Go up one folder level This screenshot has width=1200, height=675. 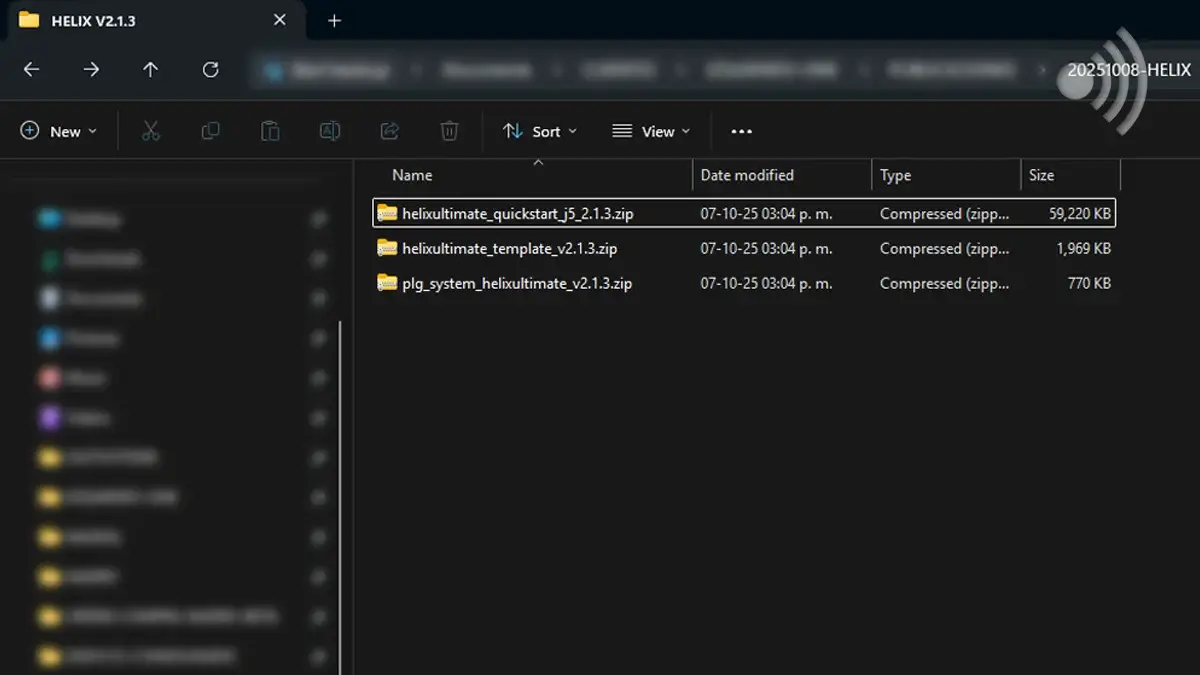click(x=150, y=70)
